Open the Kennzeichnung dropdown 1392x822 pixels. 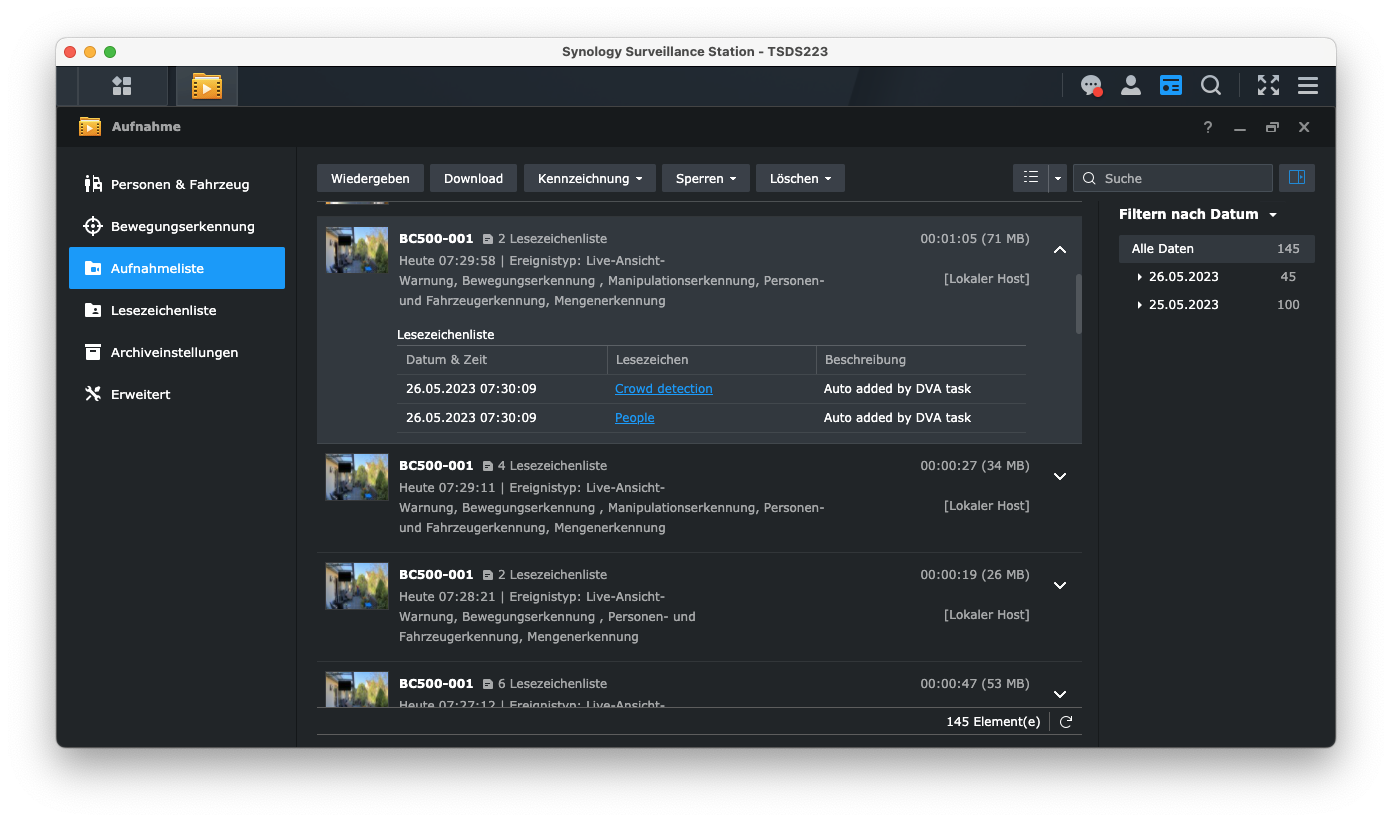pos(590,178)
